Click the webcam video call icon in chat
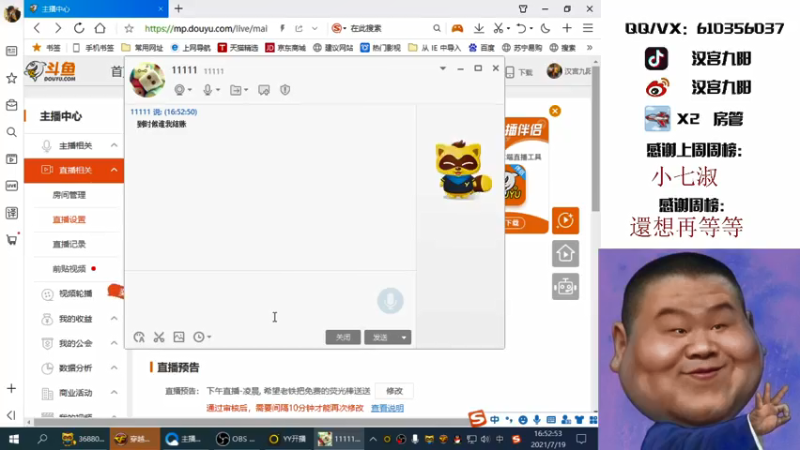This screenshot has width=800, height=450. click(x=180, y=90)
